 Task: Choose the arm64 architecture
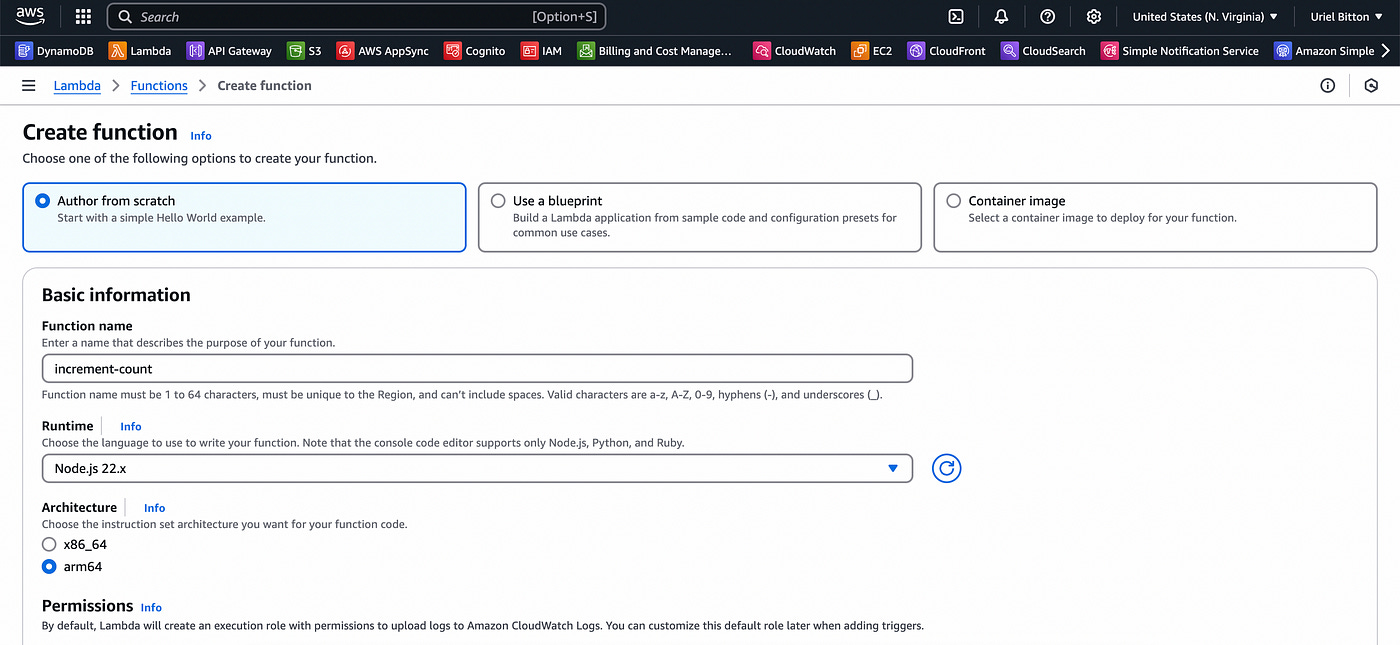pos(49,567)
